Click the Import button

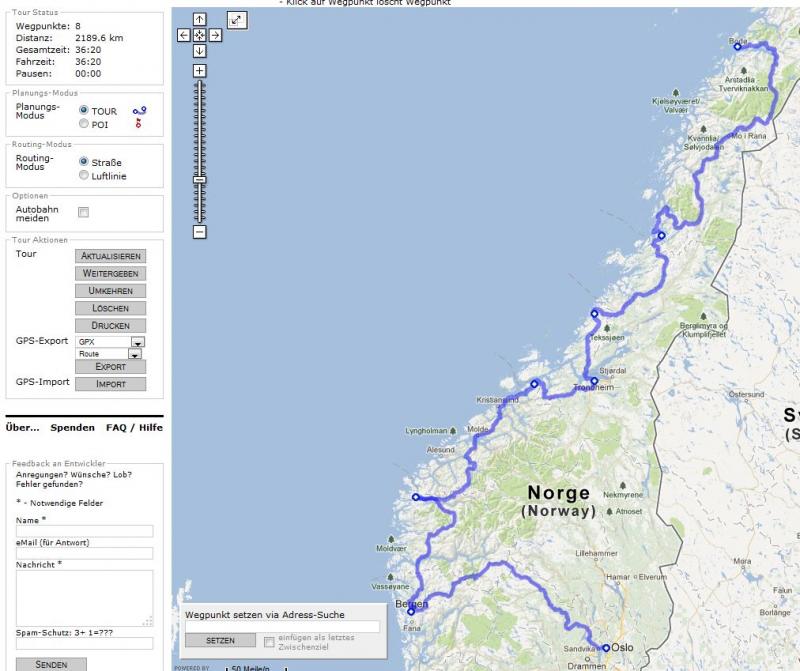(110, 384)
